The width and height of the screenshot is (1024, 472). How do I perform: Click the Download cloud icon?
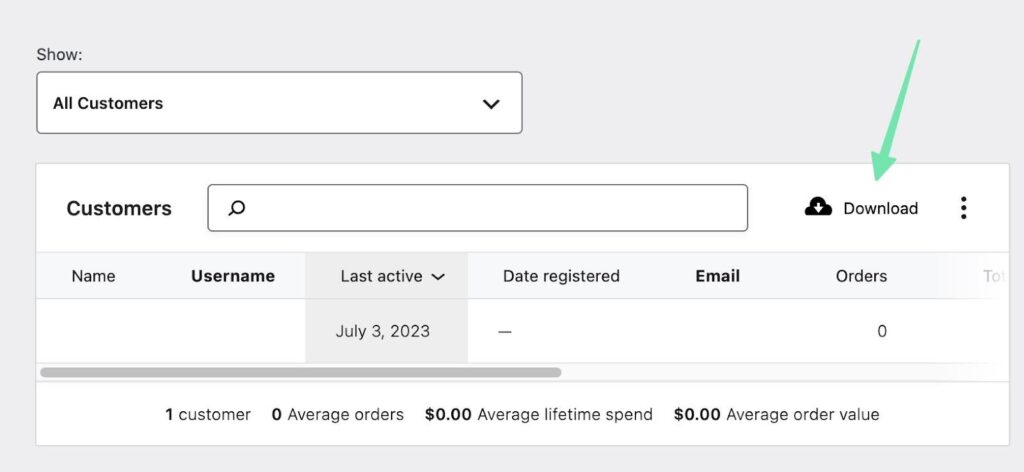coord(818,207)
